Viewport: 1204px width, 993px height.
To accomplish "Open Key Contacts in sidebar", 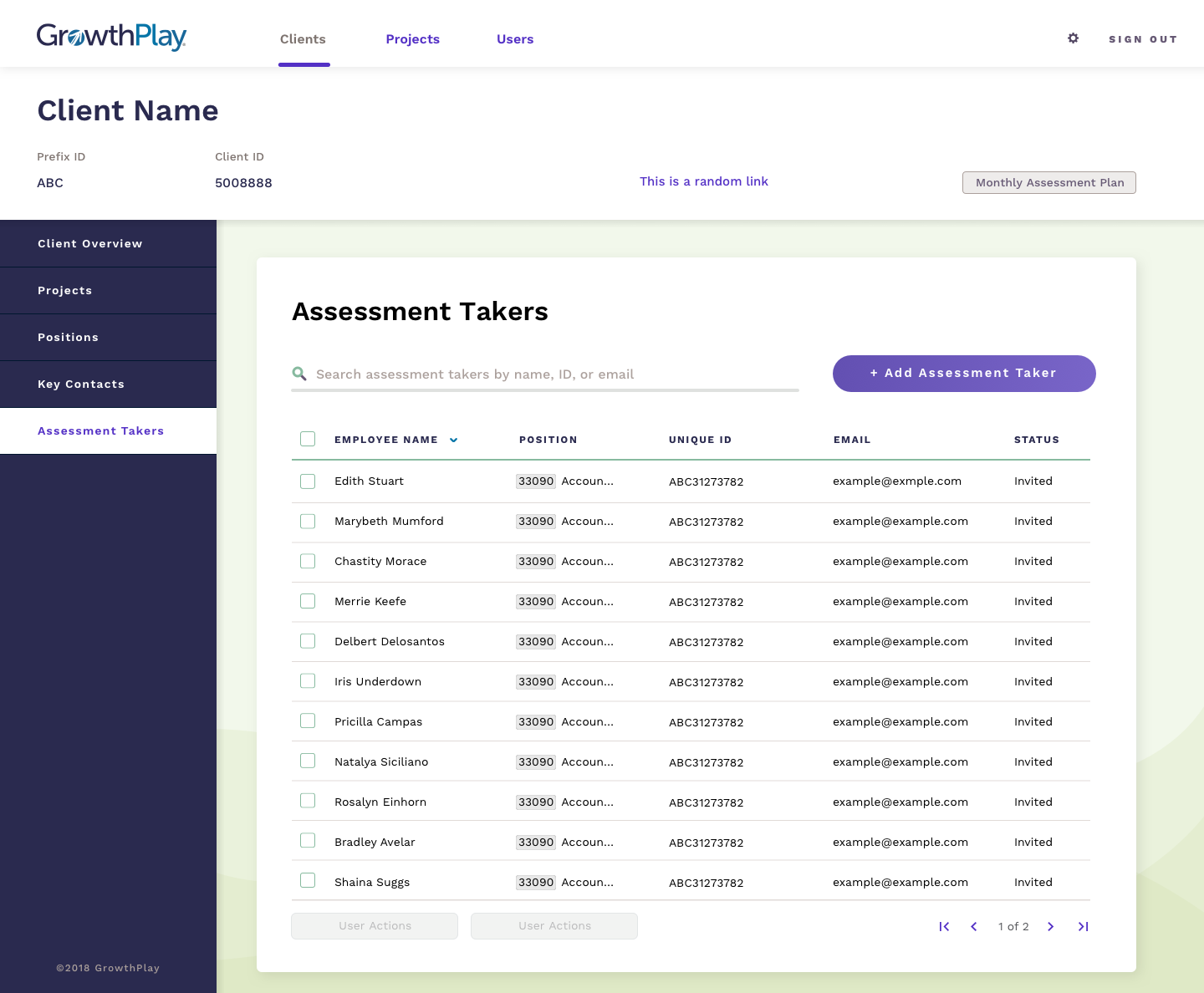I will (x=108, y=384).
